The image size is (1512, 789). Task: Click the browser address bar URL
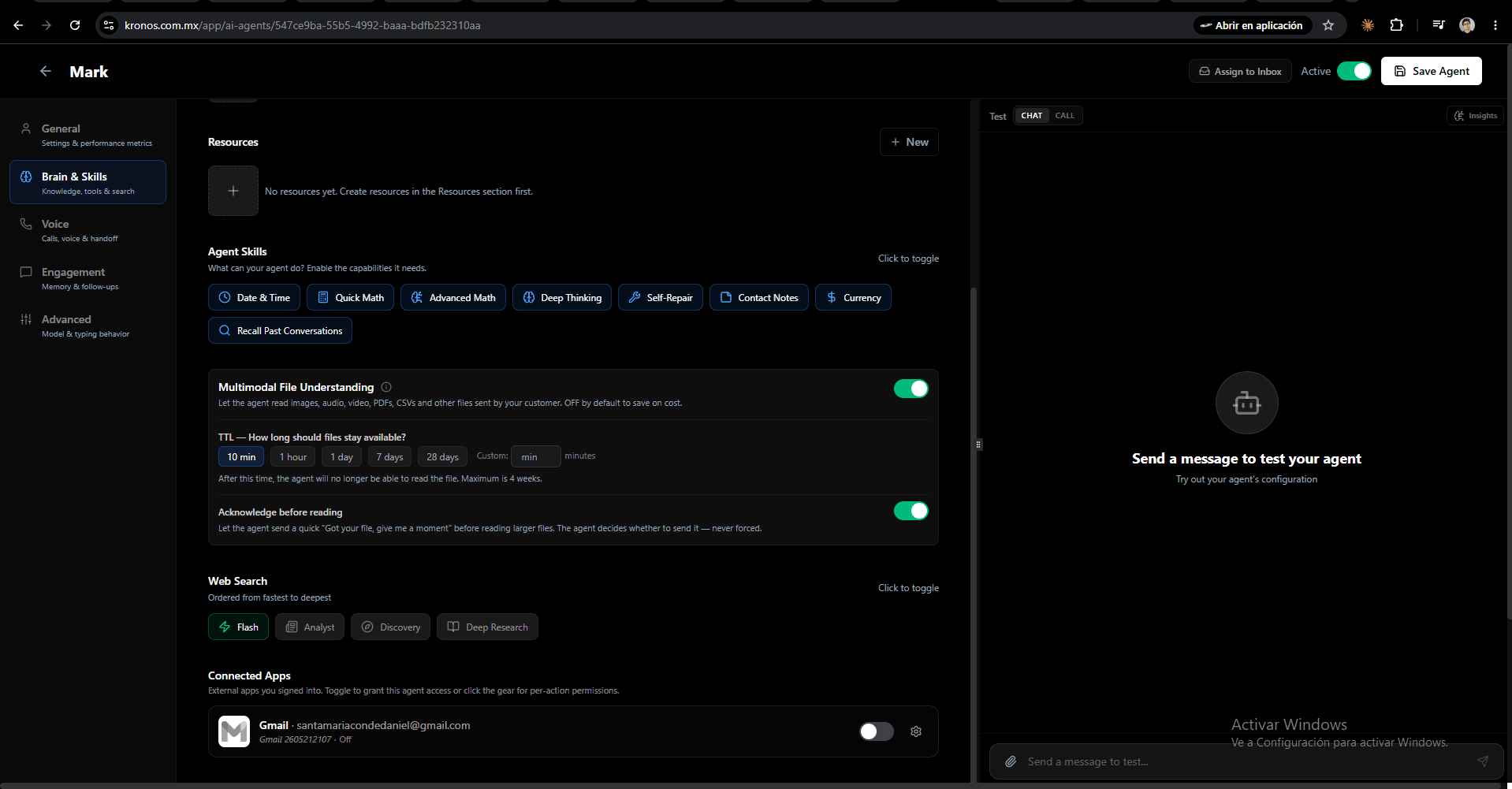(x=303, y=25)
